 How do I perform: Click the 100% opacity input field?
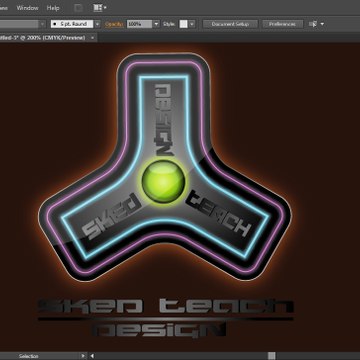139,24
